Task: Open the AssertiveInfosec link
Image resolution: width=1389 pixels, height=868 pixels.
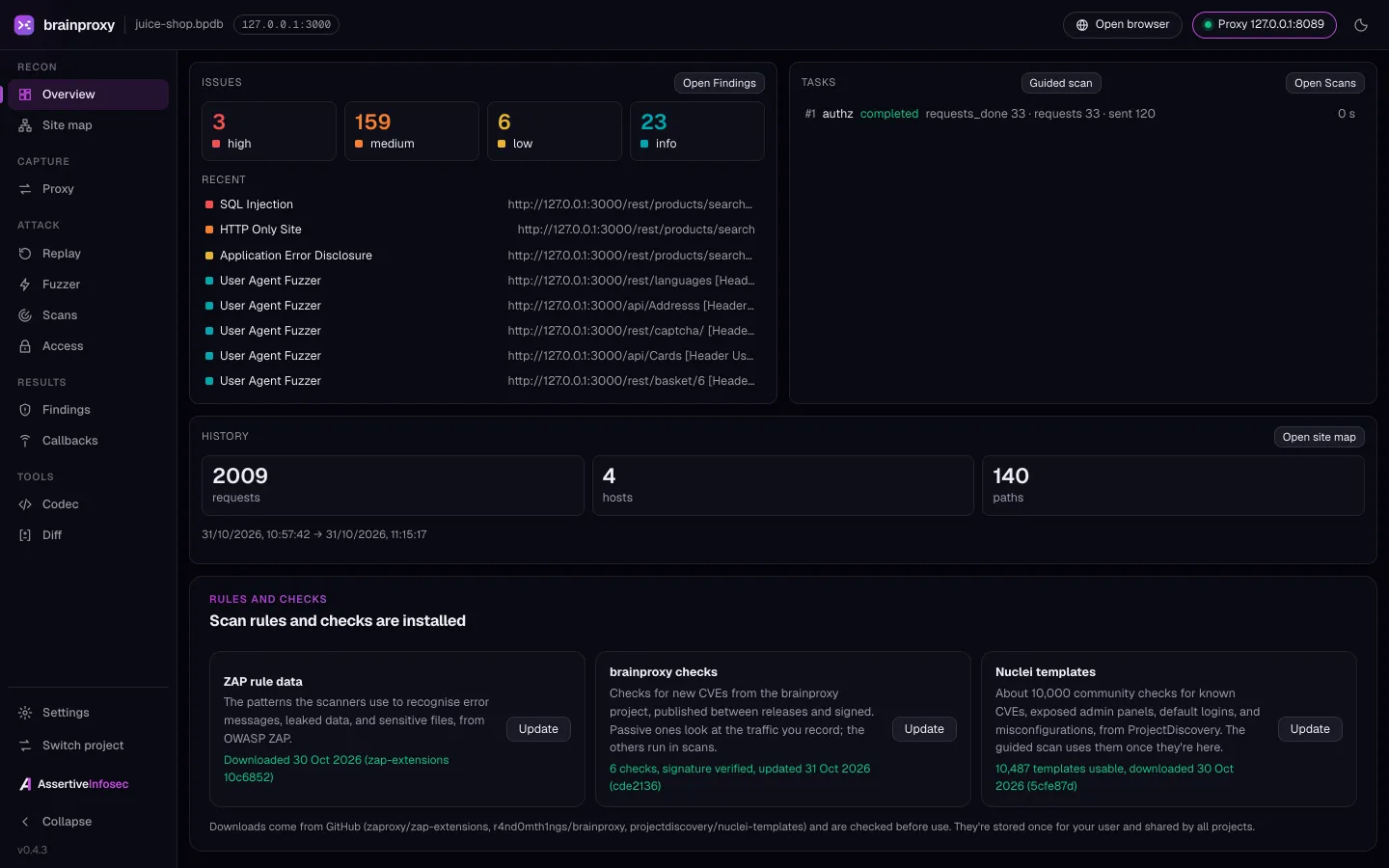Action: (74, 784)
